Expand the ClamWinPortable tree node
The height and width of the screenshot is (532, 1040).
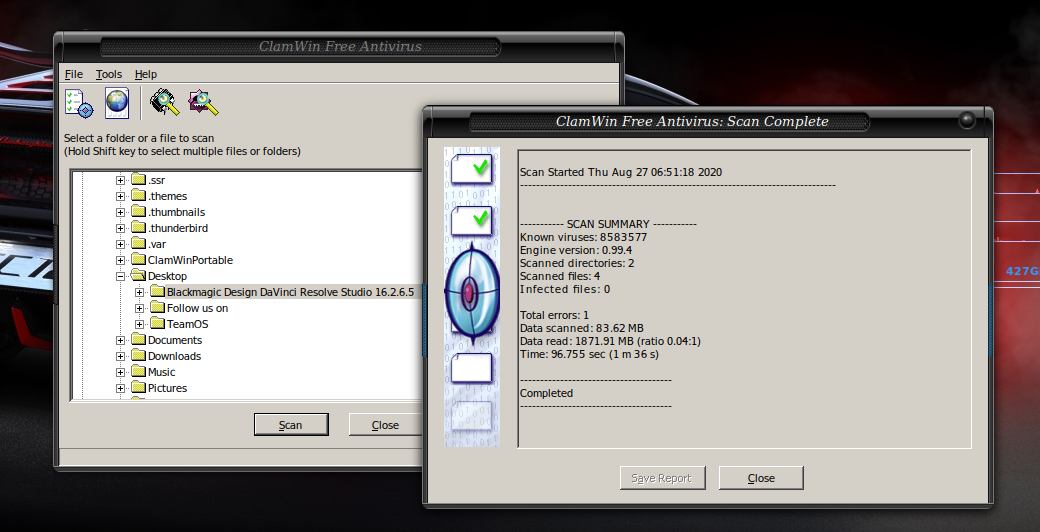coord(120,260)
